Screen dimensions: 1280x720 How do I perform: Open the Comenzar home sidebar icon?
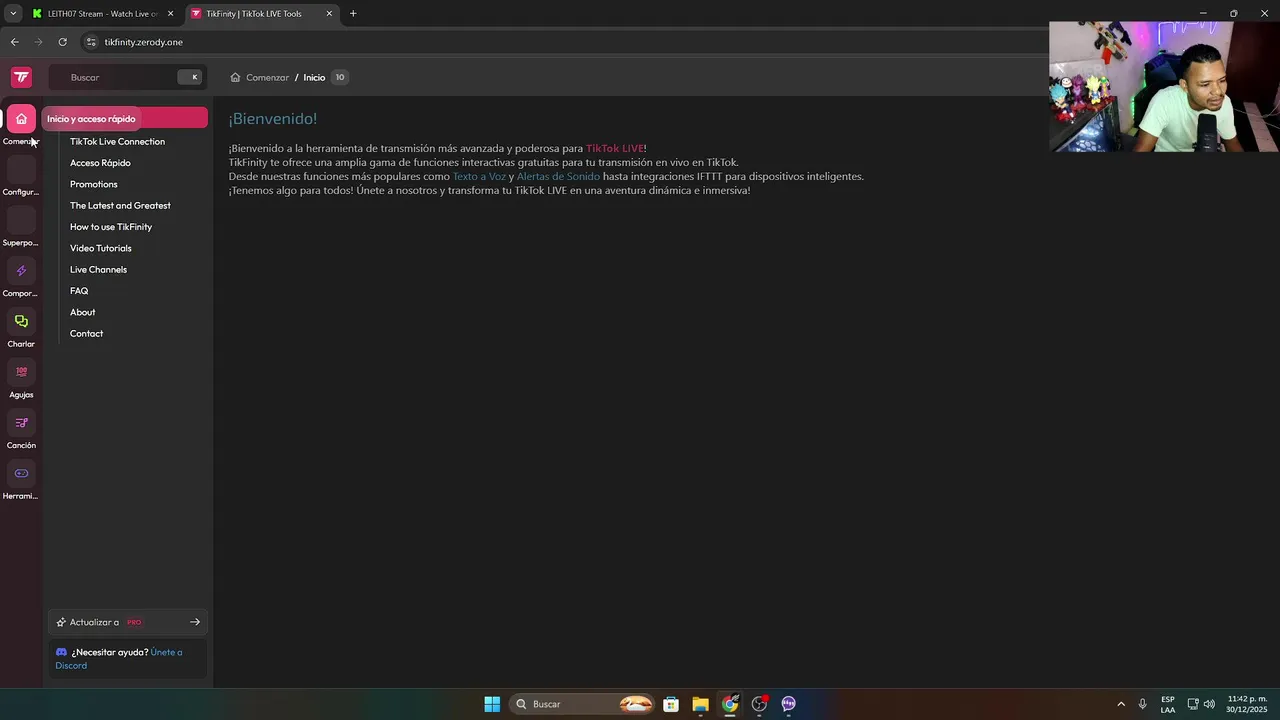(x=21, y=119)
